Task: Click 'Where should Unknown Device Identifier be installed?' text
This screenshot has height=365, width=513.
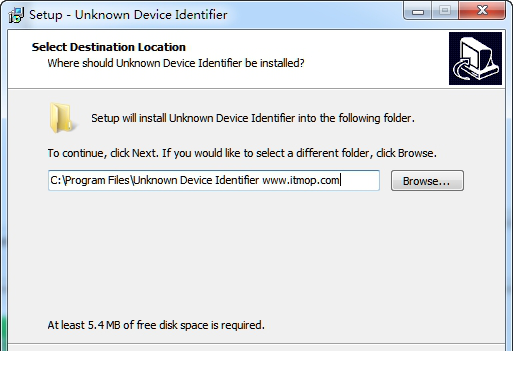Action: coord(176,63)
